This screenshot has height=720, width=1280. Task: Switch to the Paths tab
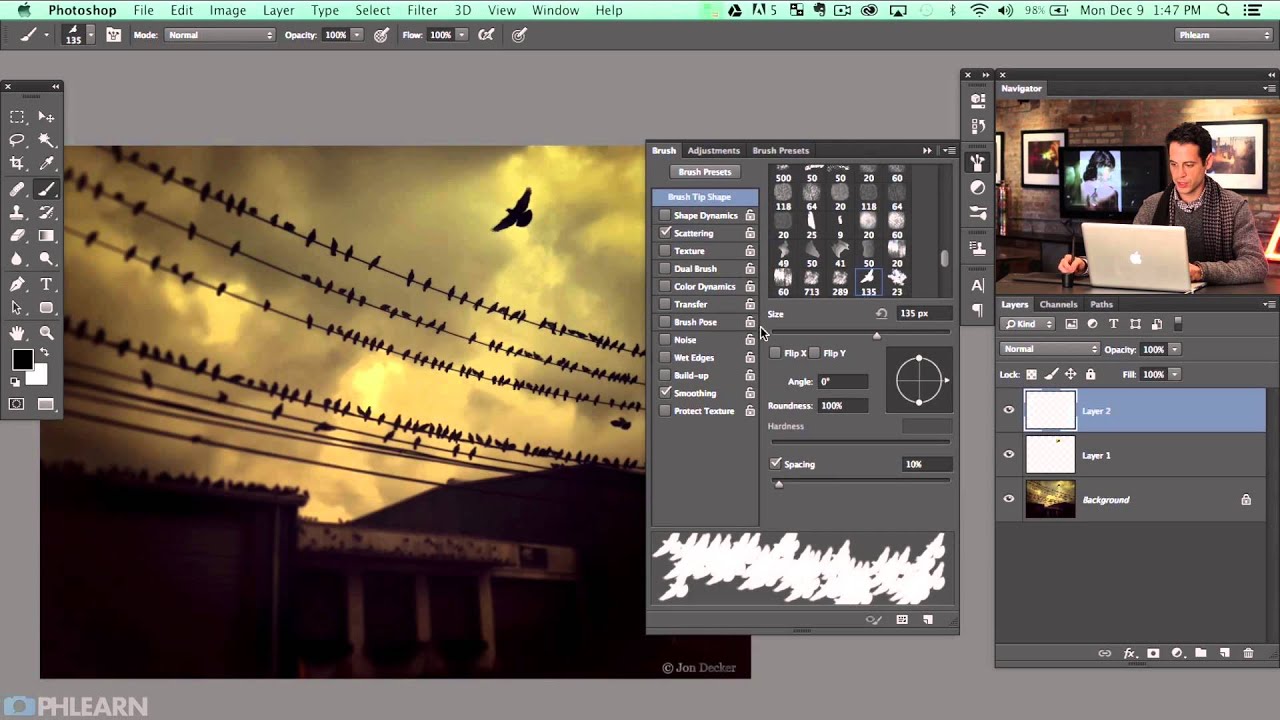[x=1101, y=304]
